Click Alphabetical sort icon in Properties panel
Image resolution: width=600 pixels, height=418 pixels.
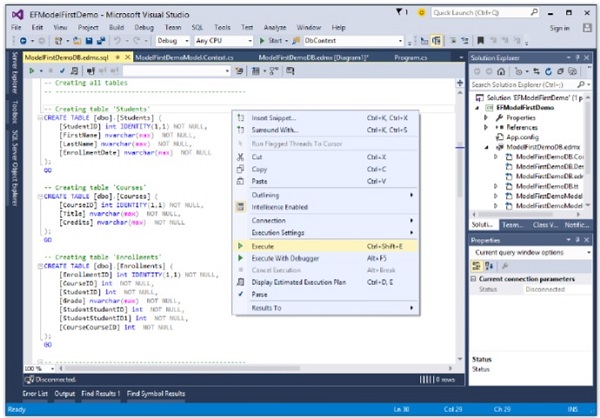(487, 264)
